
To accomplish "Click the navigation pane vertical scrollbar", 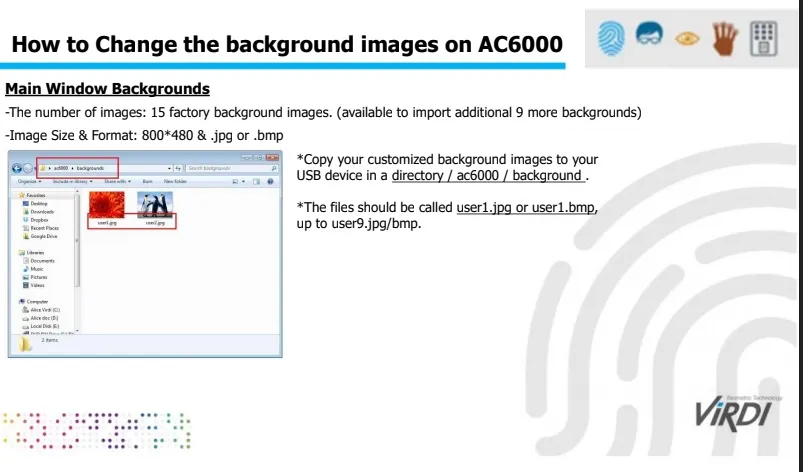I will 77,241.
